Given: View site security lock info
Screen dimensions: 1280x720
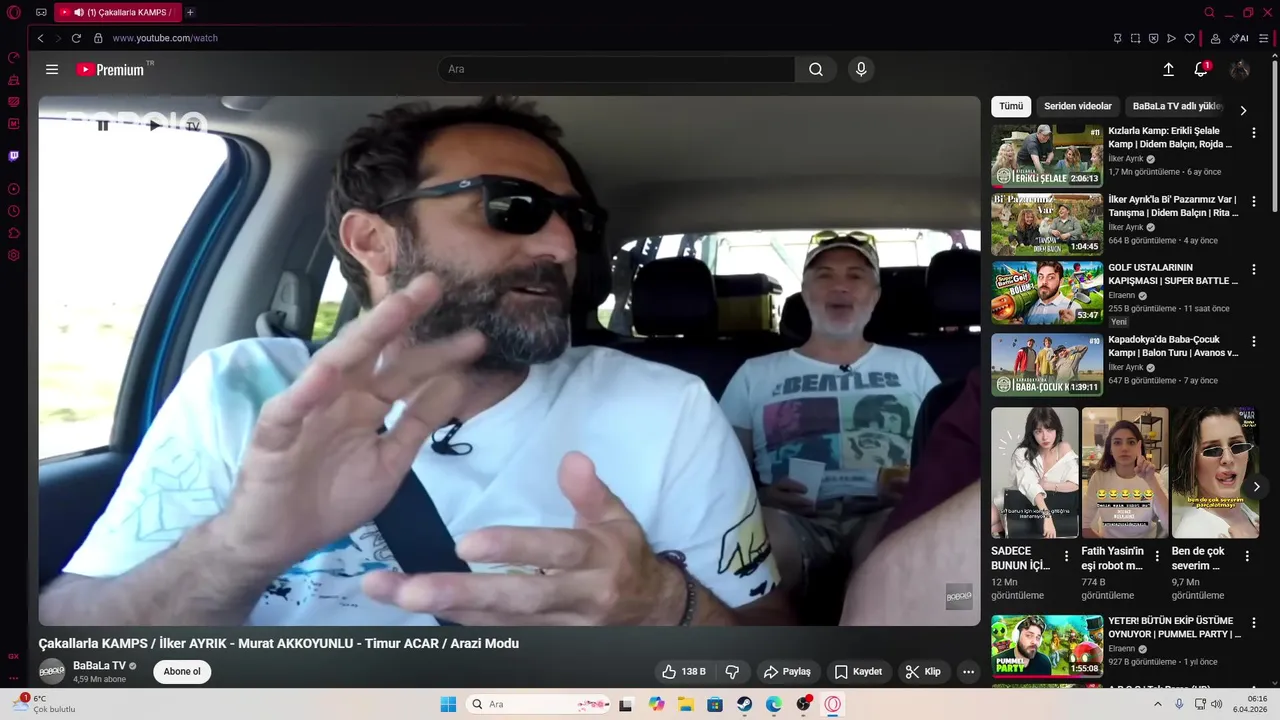Looking at the screenshot, I should click(x=98, y=38).
